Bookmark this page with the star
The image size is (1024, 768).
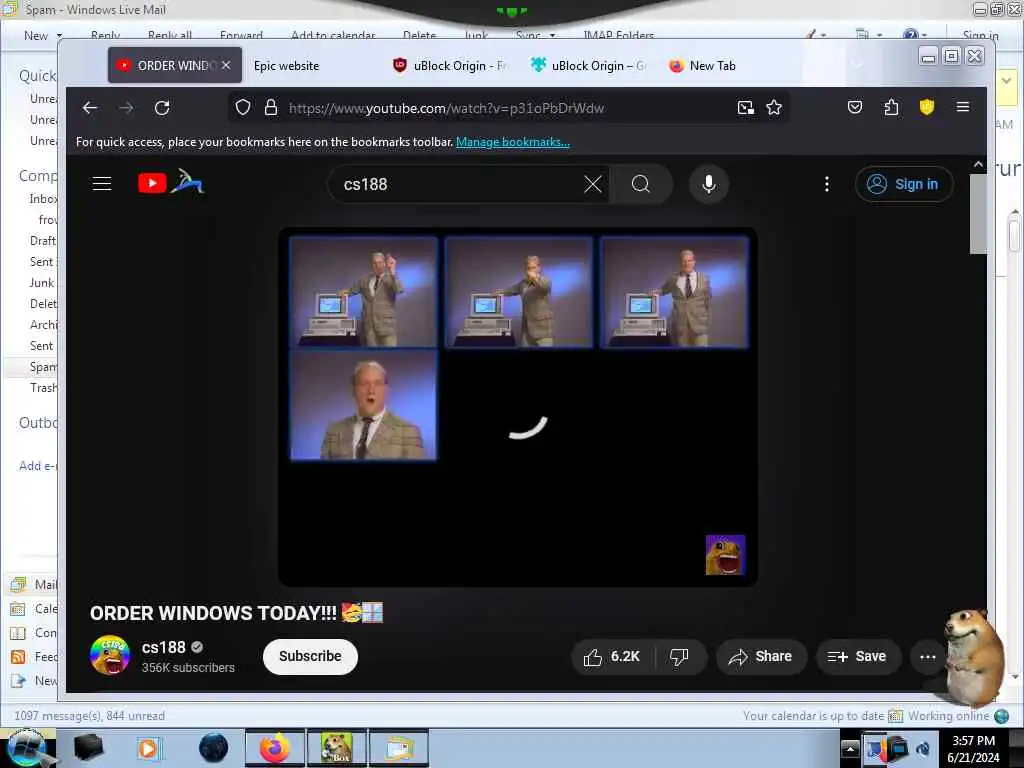(x=774, y=108)
